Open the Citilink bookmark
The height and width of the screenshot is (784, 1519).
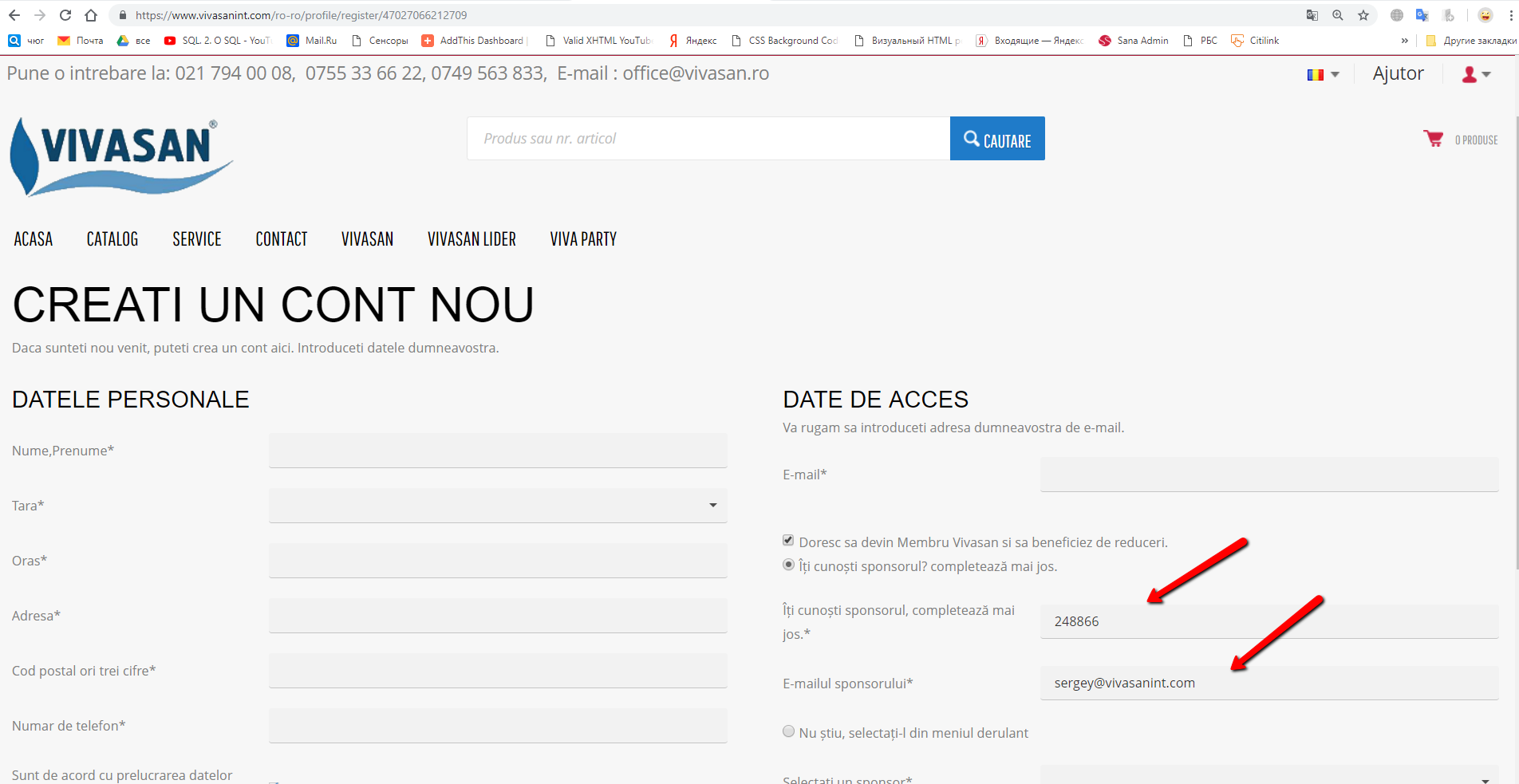pyautogui.click(x=1255, y=41)
